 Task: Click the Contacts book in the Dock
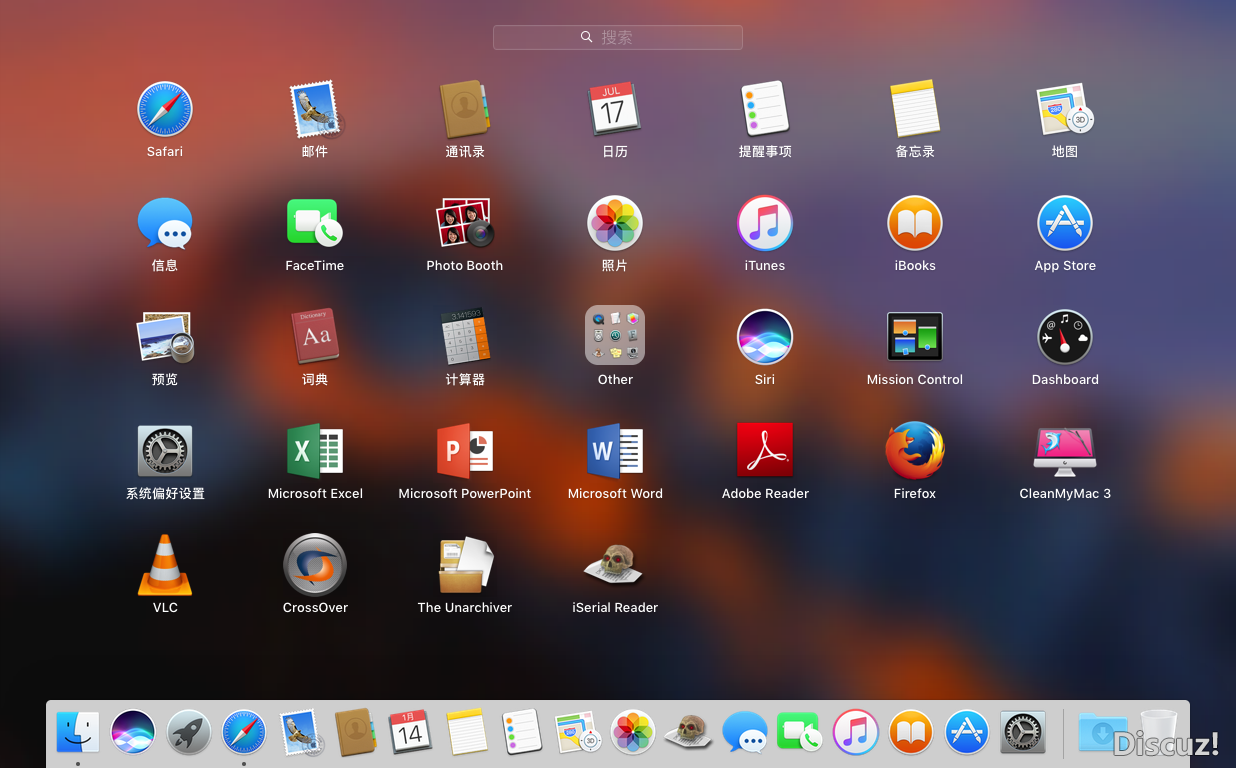tap(355, 733)
